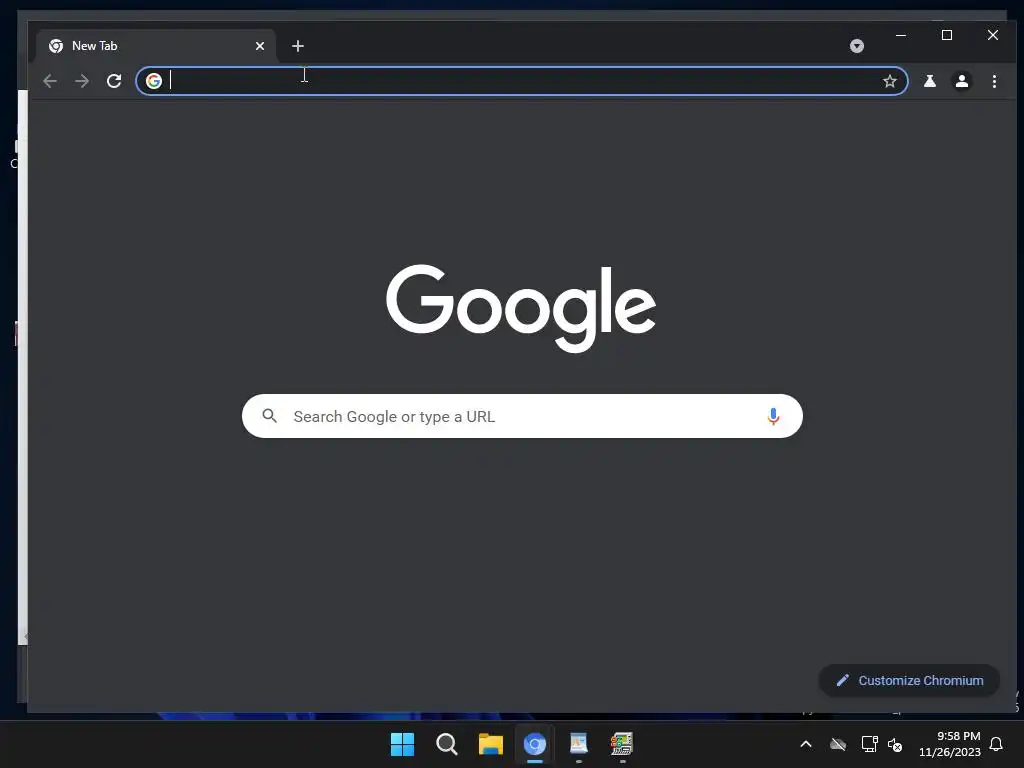Start voice search with microphone icon
1024x768 pixels.
point(773,416)
